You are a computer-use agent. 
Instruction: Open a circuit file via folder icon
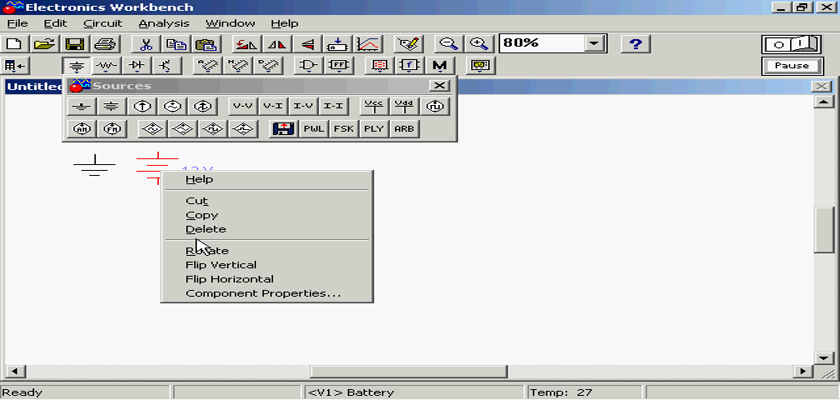coord(44,43)
